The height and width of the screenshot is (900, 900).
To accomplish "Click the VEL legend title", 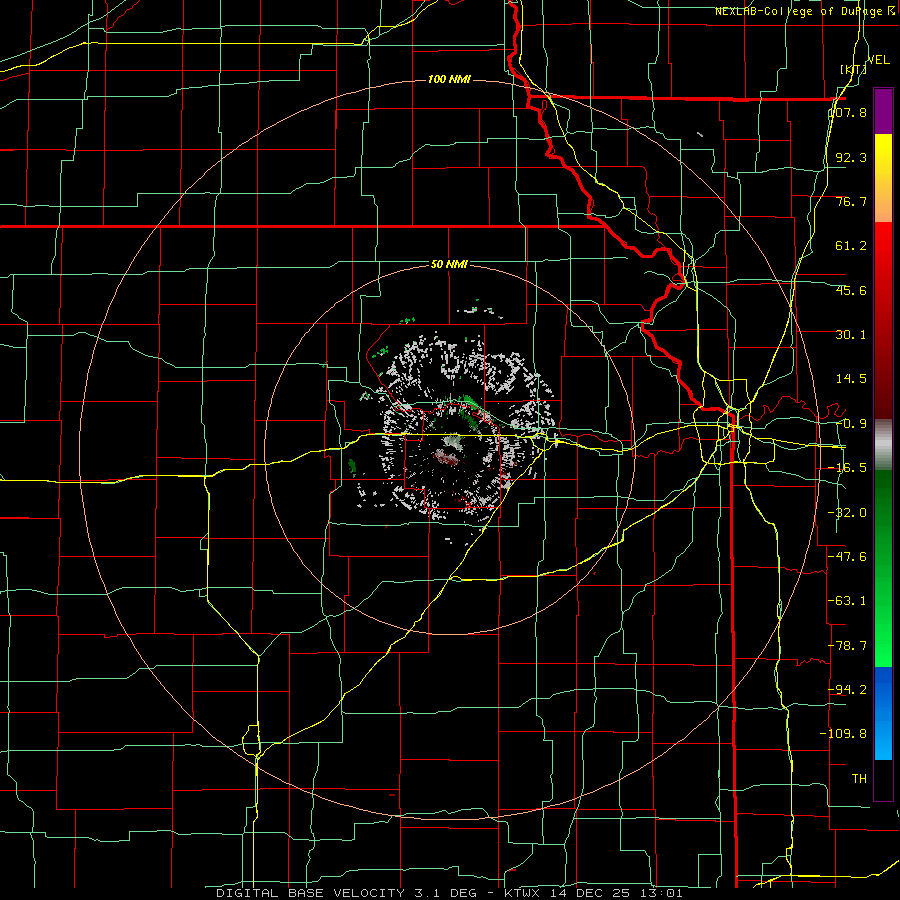I will pos(879,60).
